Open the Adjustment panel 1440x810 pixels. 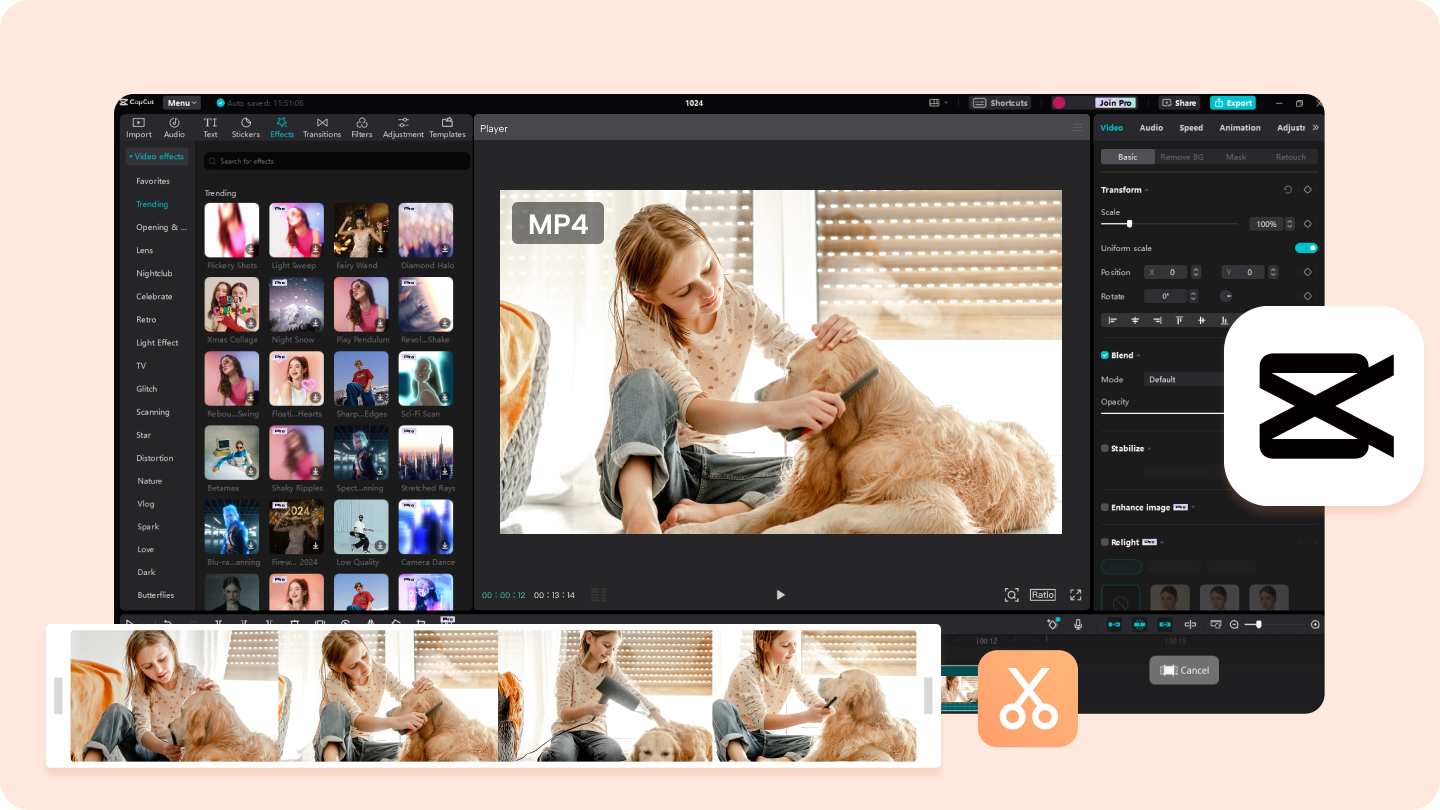[403, 128]
